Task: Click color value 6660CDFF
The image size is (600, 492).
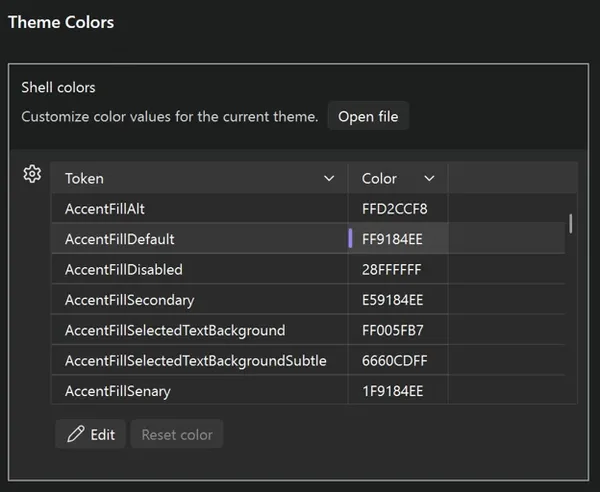Action: coord(395,361)
